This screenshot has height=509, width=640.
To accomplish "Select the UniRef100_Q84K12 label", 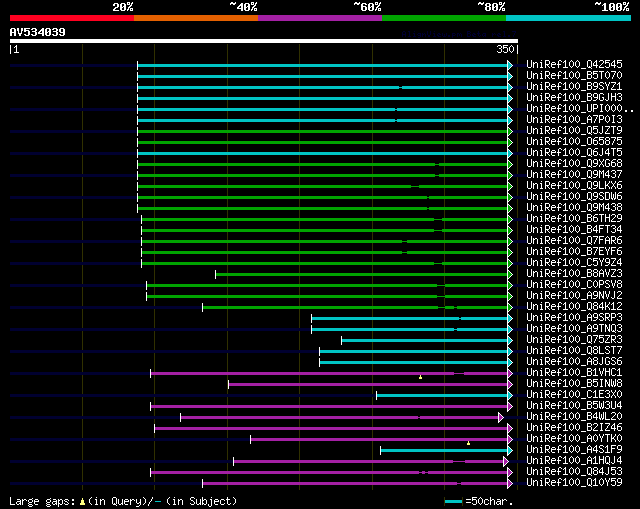I will click(574, 307).
